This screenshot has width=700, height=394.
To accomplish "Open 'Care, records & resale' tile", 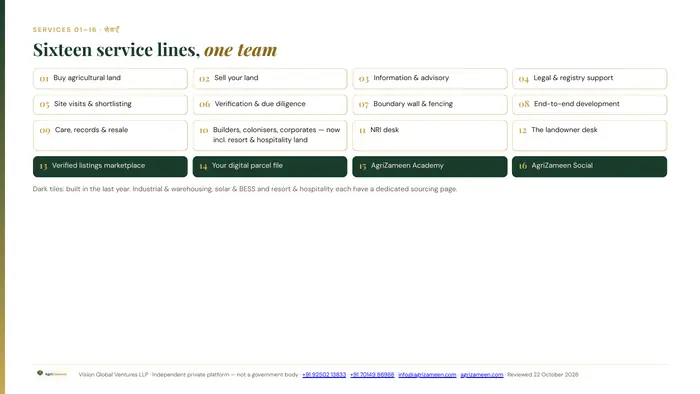I will coord(110,135).
